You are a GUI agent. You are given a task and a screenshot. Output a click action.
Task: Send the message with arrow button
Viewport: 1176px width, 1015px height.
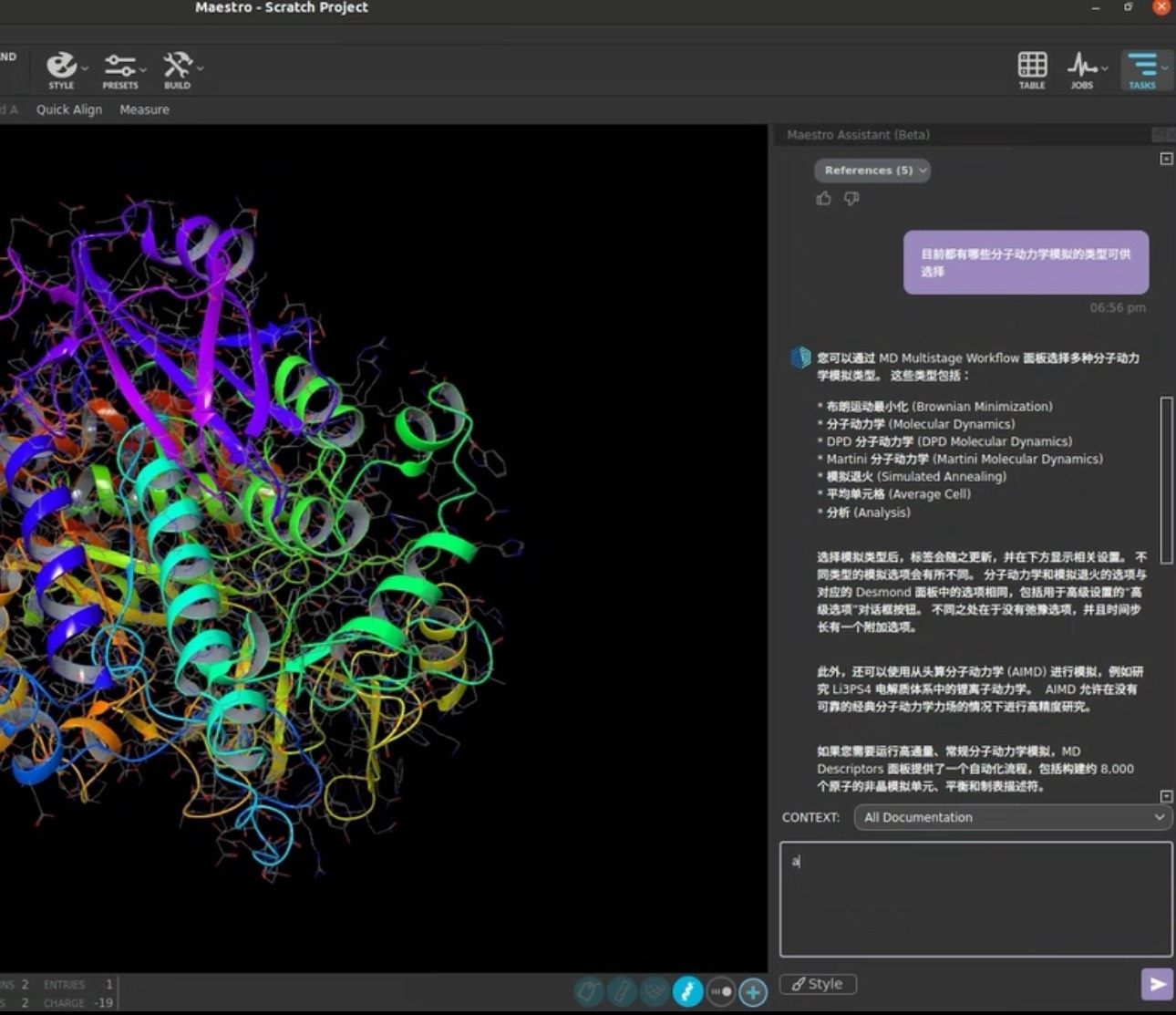(x=1157, y=984)
